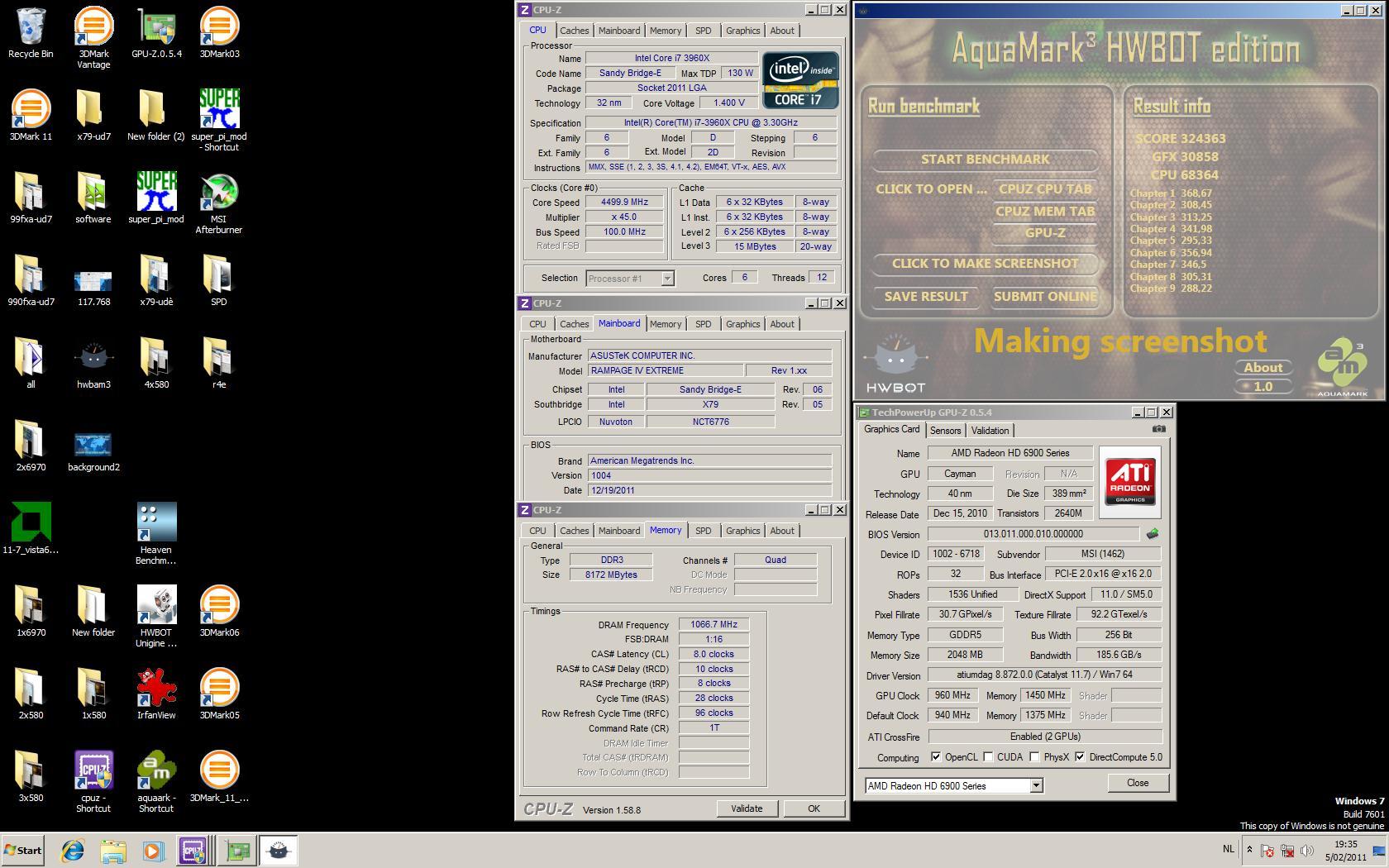Open Graphics tab in middle CPU-Z window
The height and width of the screenshot is (868, 1389).
[742, 324]
